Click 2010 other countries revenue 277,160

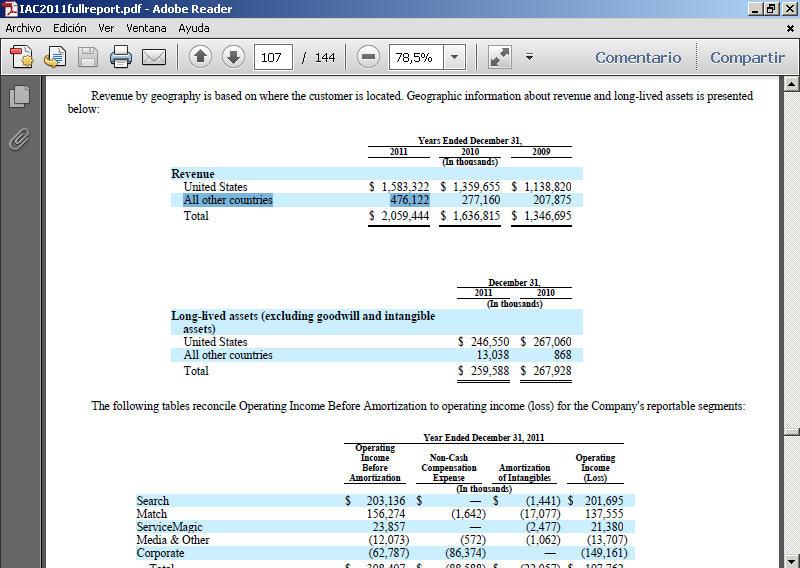481,200
